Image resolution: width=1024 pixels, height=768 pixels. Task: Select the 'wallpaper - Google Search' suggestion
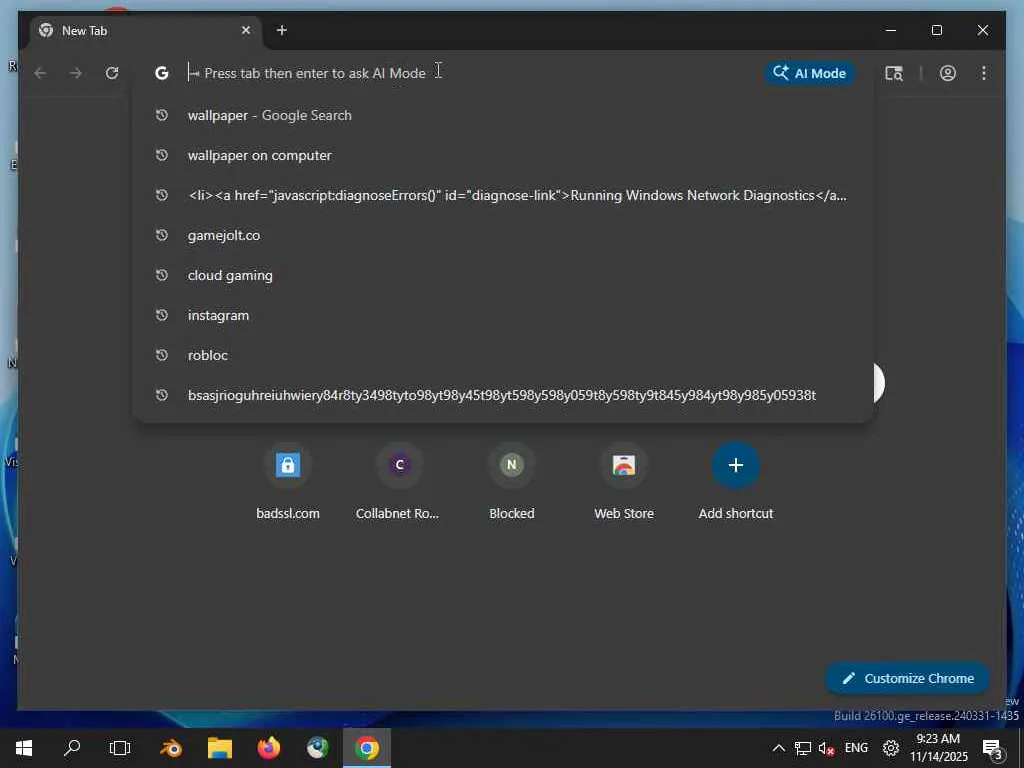click(x=503, y=116)
